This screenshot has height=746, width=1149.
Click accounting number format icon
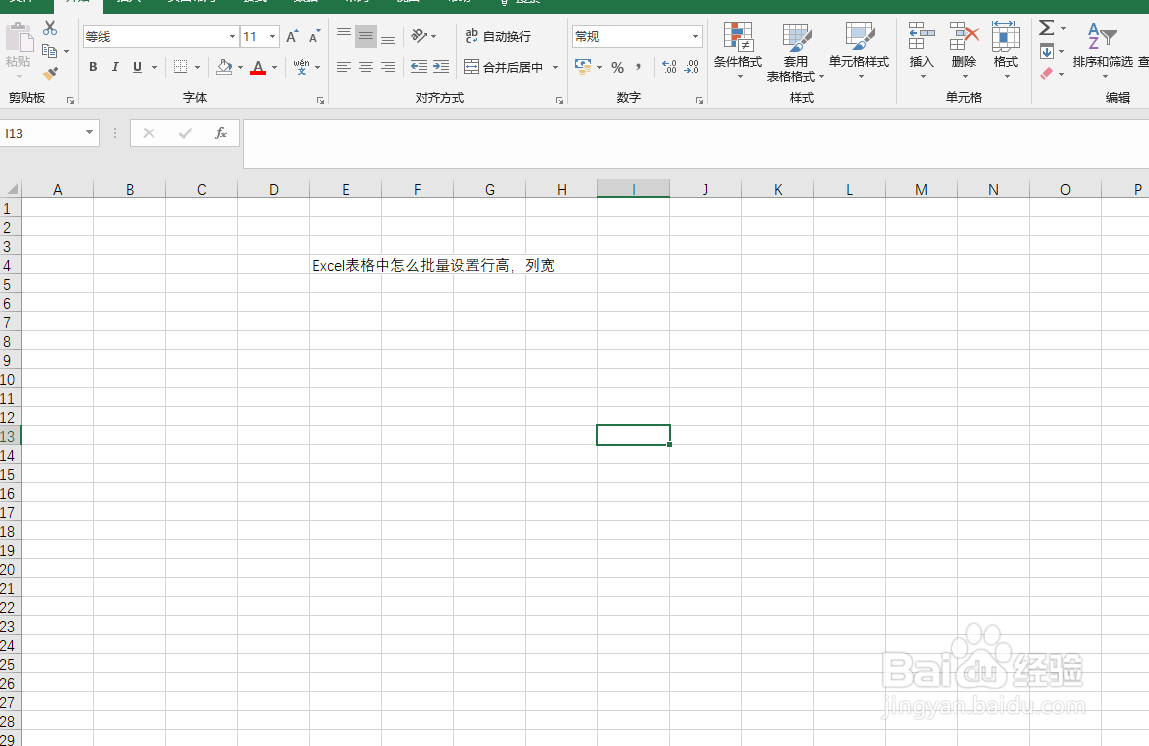(x=583, y=67)
